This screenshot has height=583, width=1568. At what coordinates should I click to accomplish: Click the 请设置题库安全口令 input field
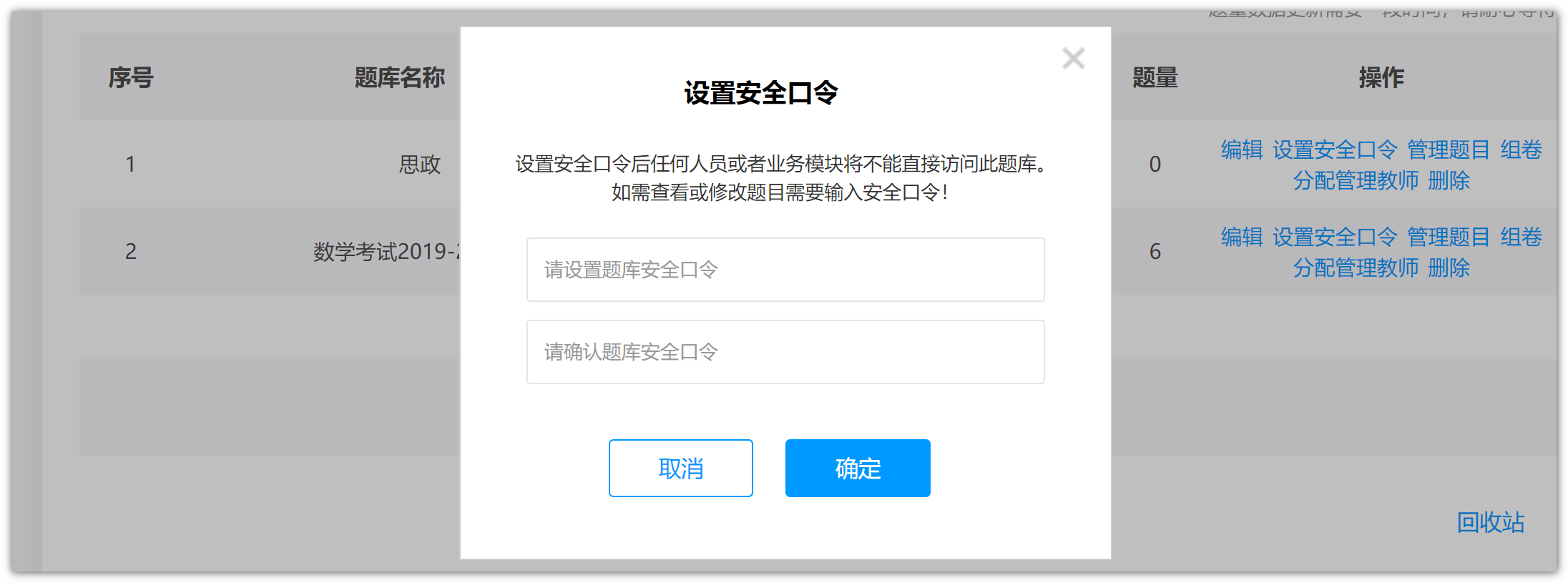785,270
